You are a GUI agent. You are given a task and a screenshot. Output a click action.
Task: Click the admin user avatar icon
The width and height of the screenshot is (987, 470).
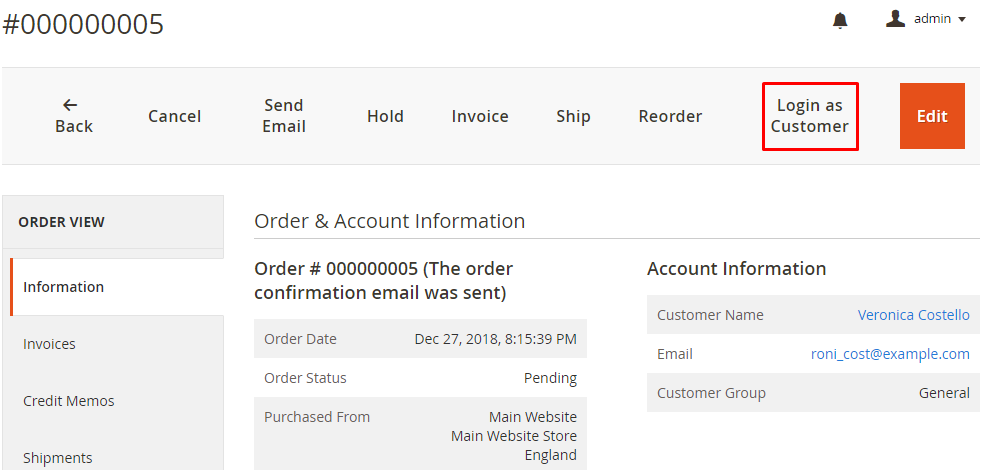click(x=895, y=19)
